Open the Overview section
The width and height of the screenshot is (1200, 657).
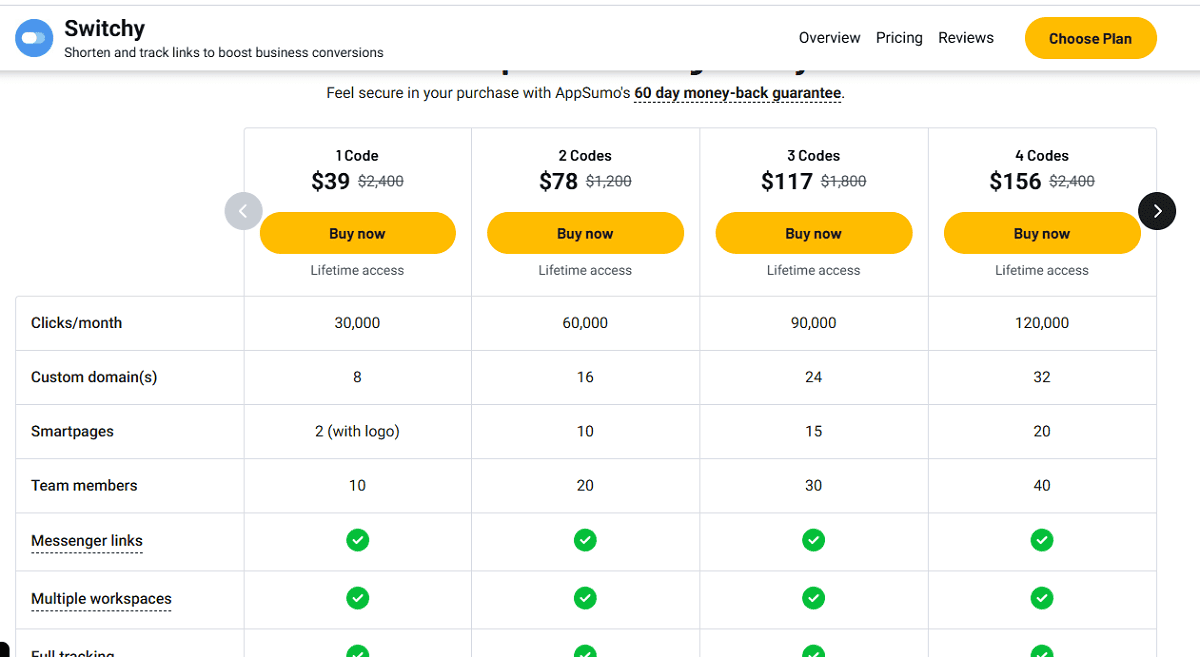829,37
